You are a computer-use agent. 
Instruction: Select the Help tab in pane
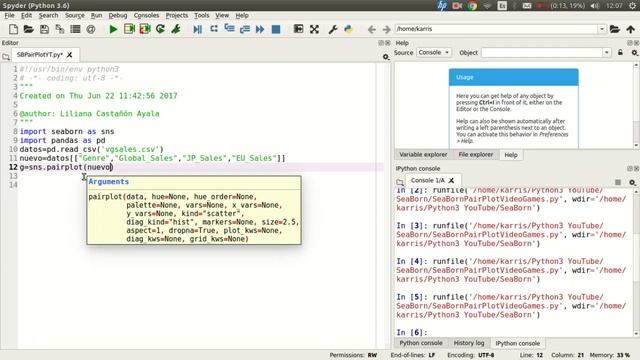click(511, 155)
